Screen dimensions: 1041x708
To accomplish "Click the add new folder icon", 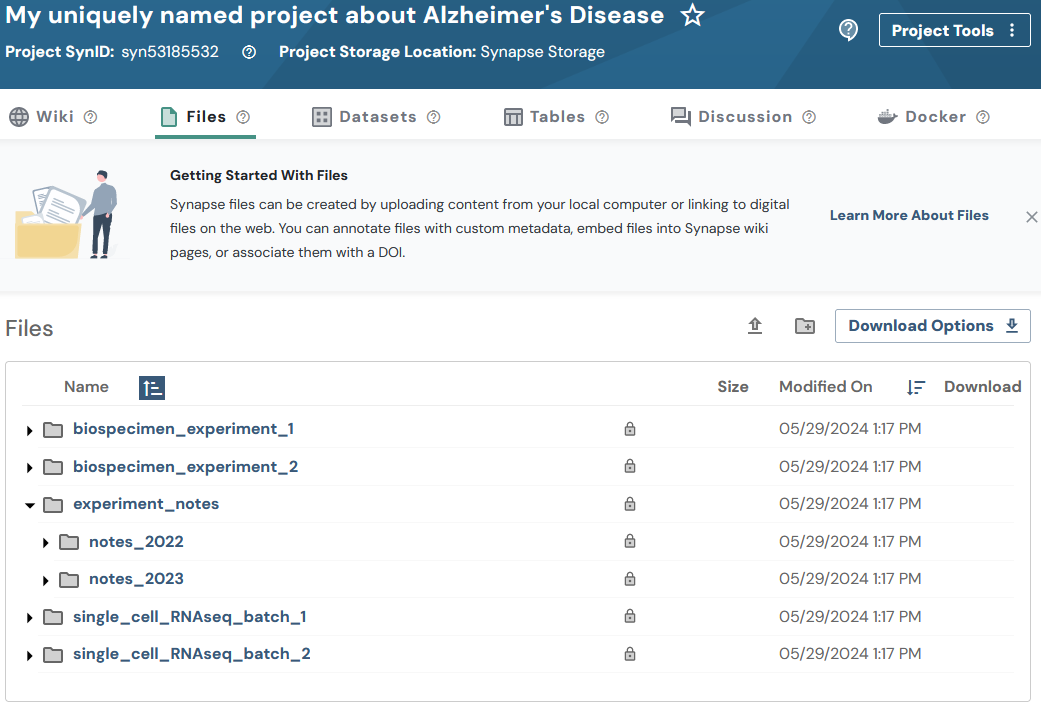I will point(805,326).
